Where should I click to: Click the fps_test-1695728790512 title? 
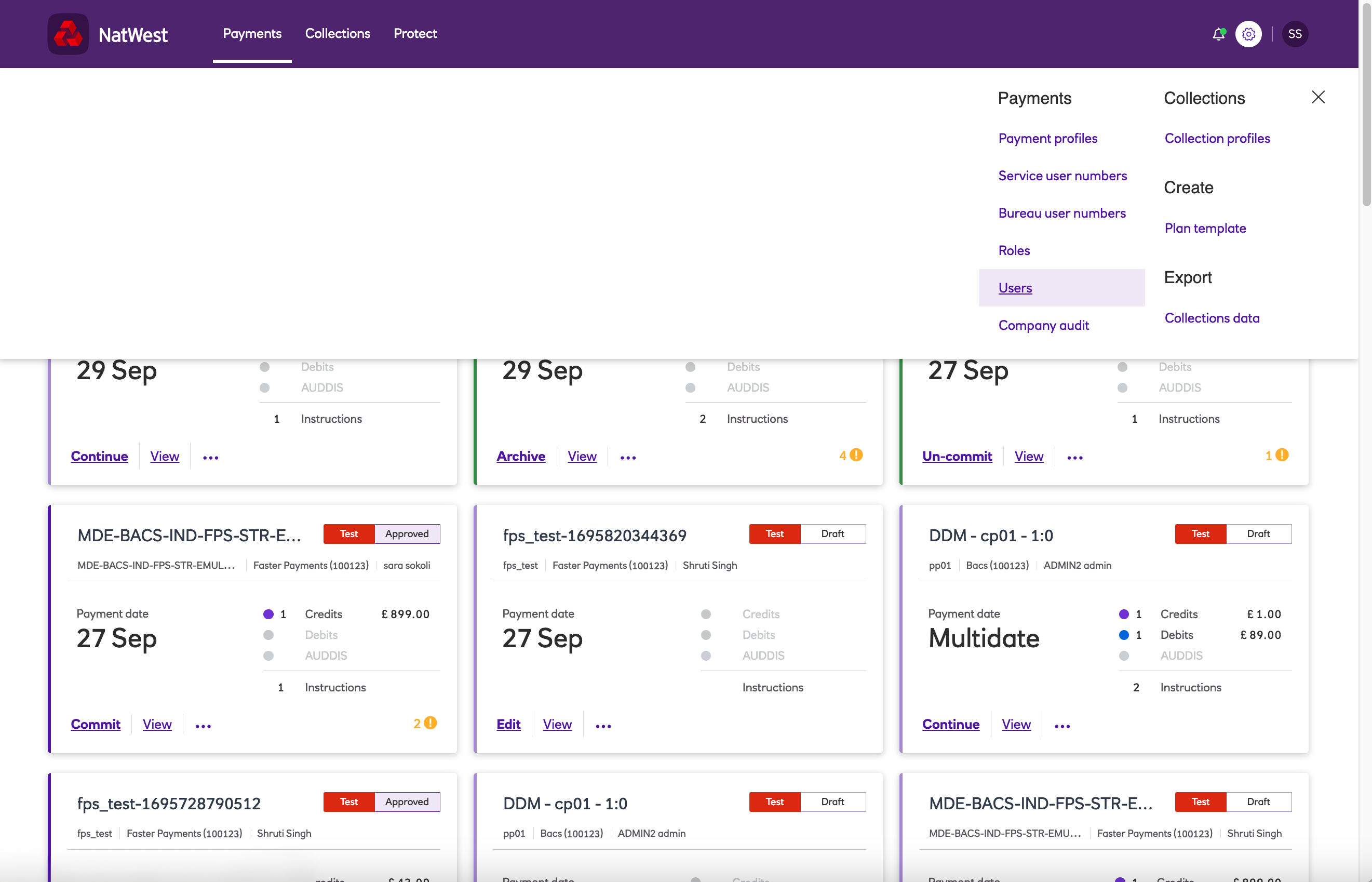click(169, 803)
